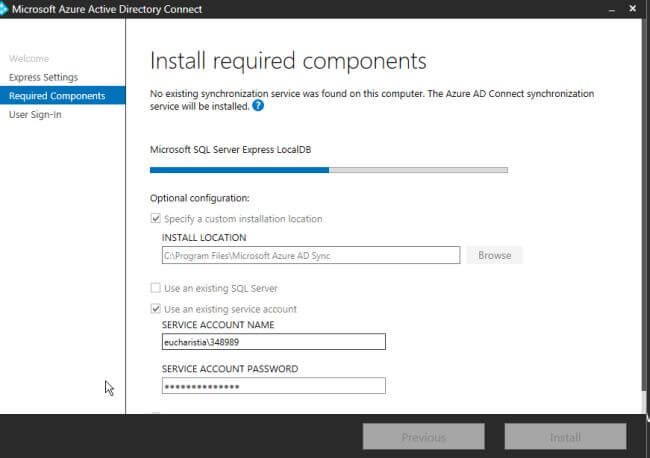
Task: Click the Microsoft SQL Server Express LocalDB label
Action: [230, 150]
